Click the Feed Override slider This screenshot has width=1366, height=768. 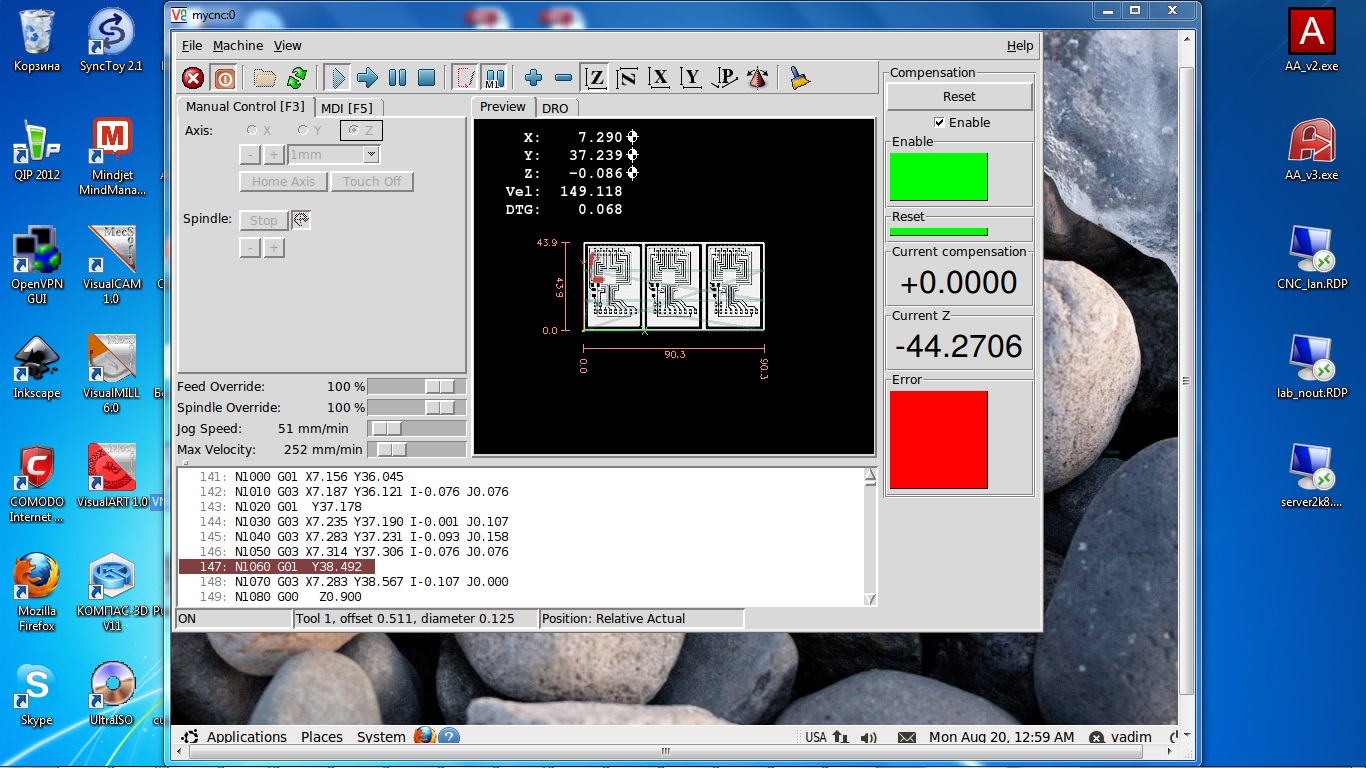point(417,387)
